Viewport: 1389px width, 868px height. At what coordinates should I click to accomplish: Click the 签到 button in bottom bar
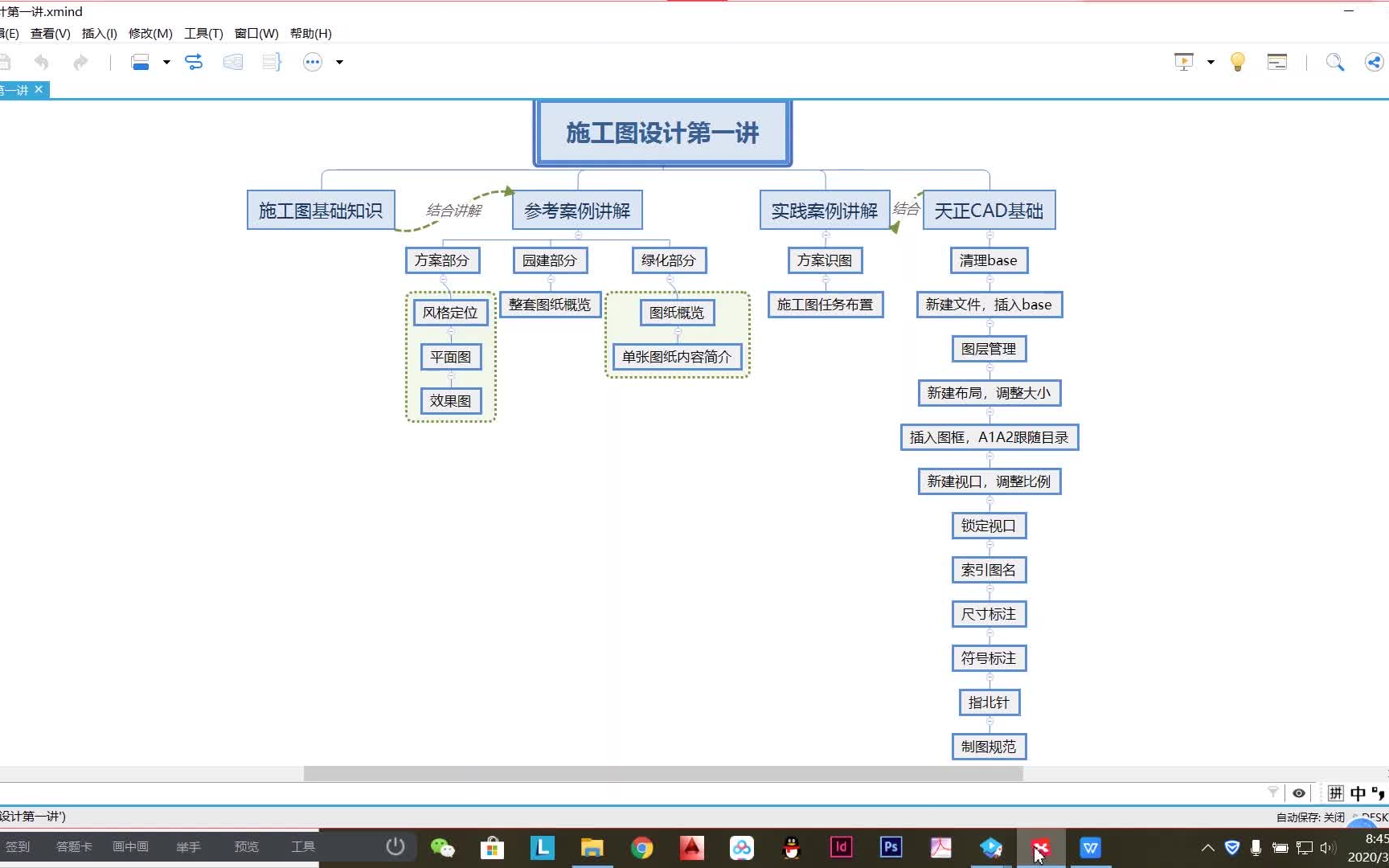pos(18,846)
